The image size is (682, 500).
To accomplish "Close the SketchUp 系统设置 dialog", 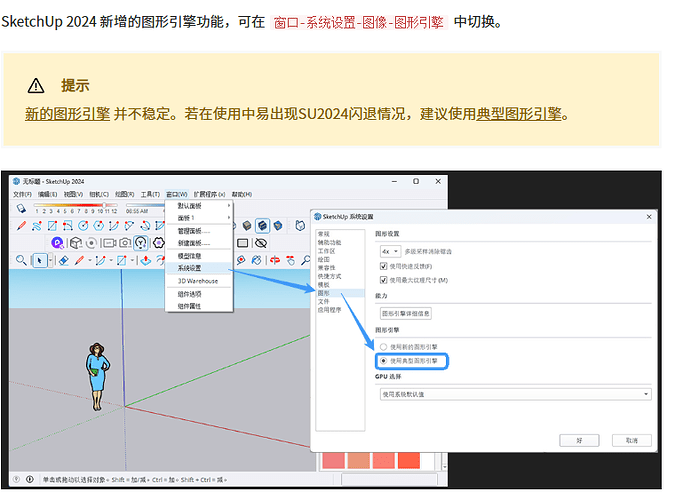I will pyautogui.click(x=649, y=217).
